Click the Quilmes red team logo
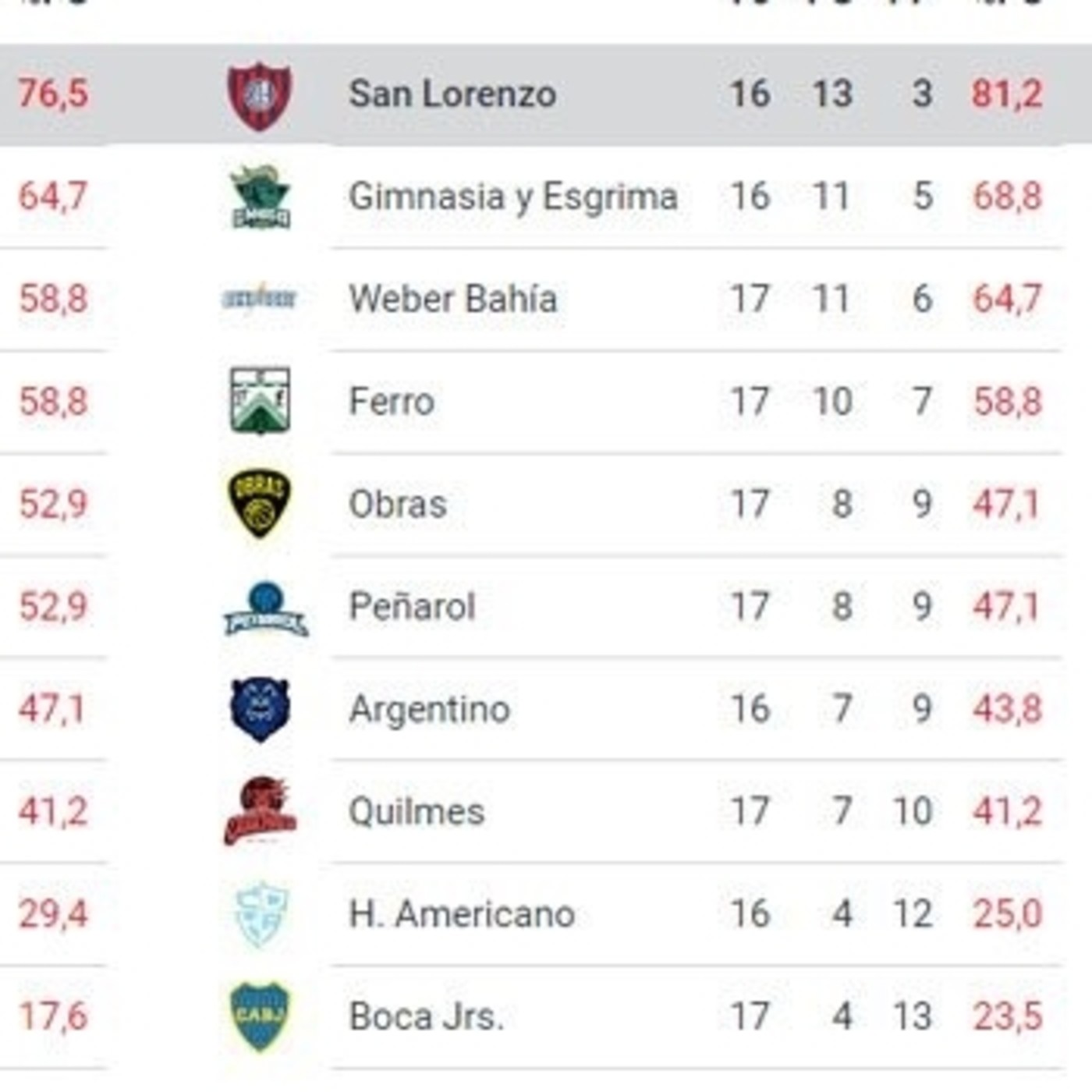Image resolution: width=1092 pixels, height=1092 pixels. pos(261,811)
